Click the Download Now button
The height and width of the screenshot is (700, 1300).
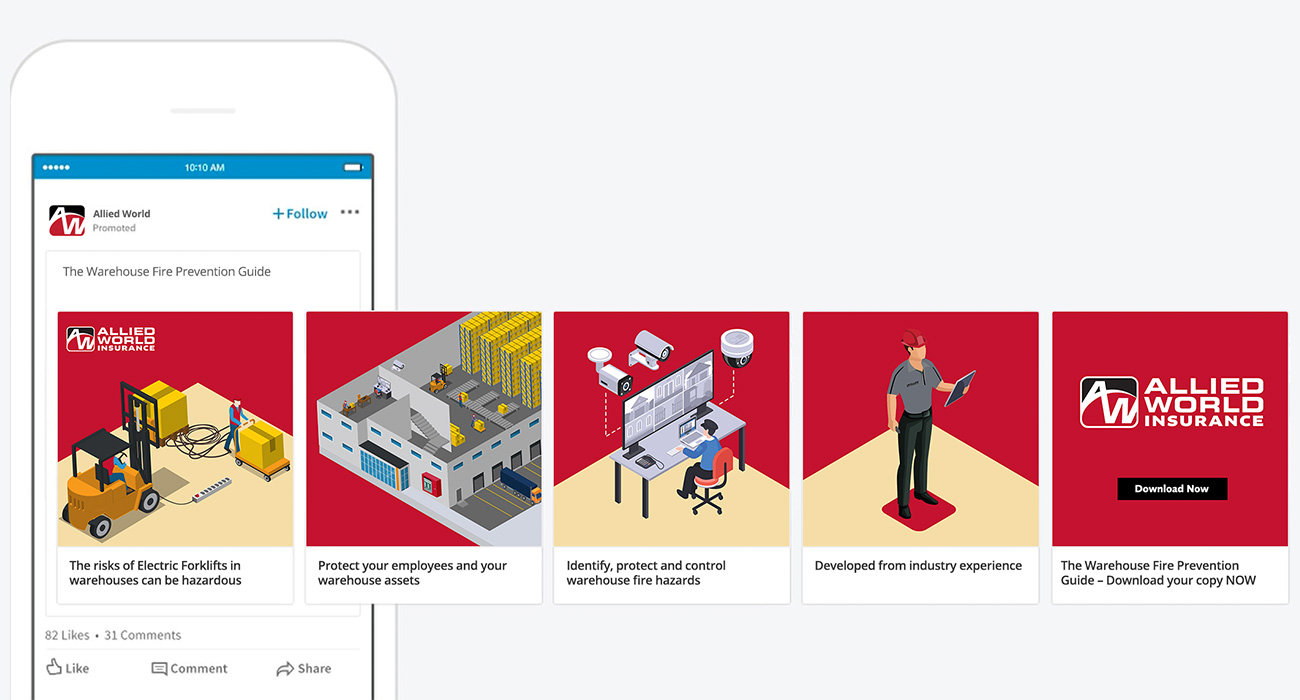pos(1172,489)
